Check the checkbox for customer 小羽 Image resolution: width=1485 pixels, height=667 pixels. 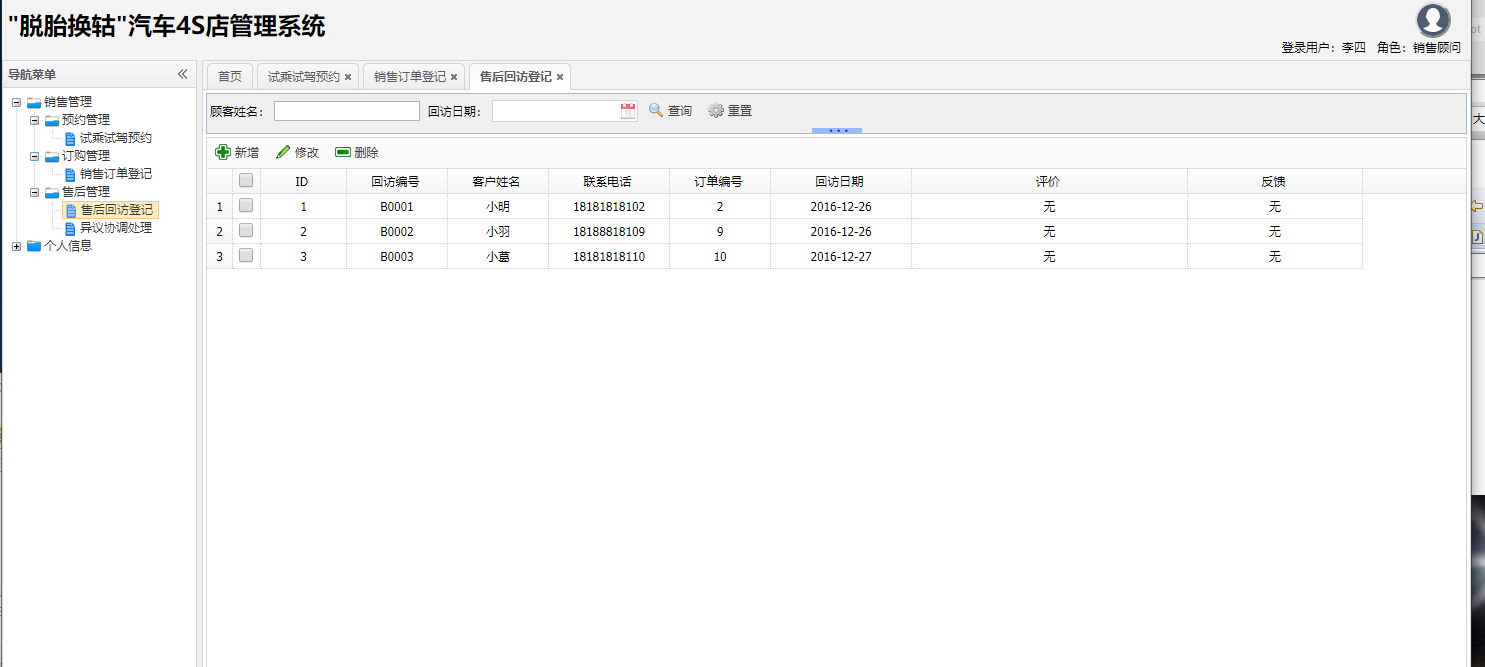(246, 231)
